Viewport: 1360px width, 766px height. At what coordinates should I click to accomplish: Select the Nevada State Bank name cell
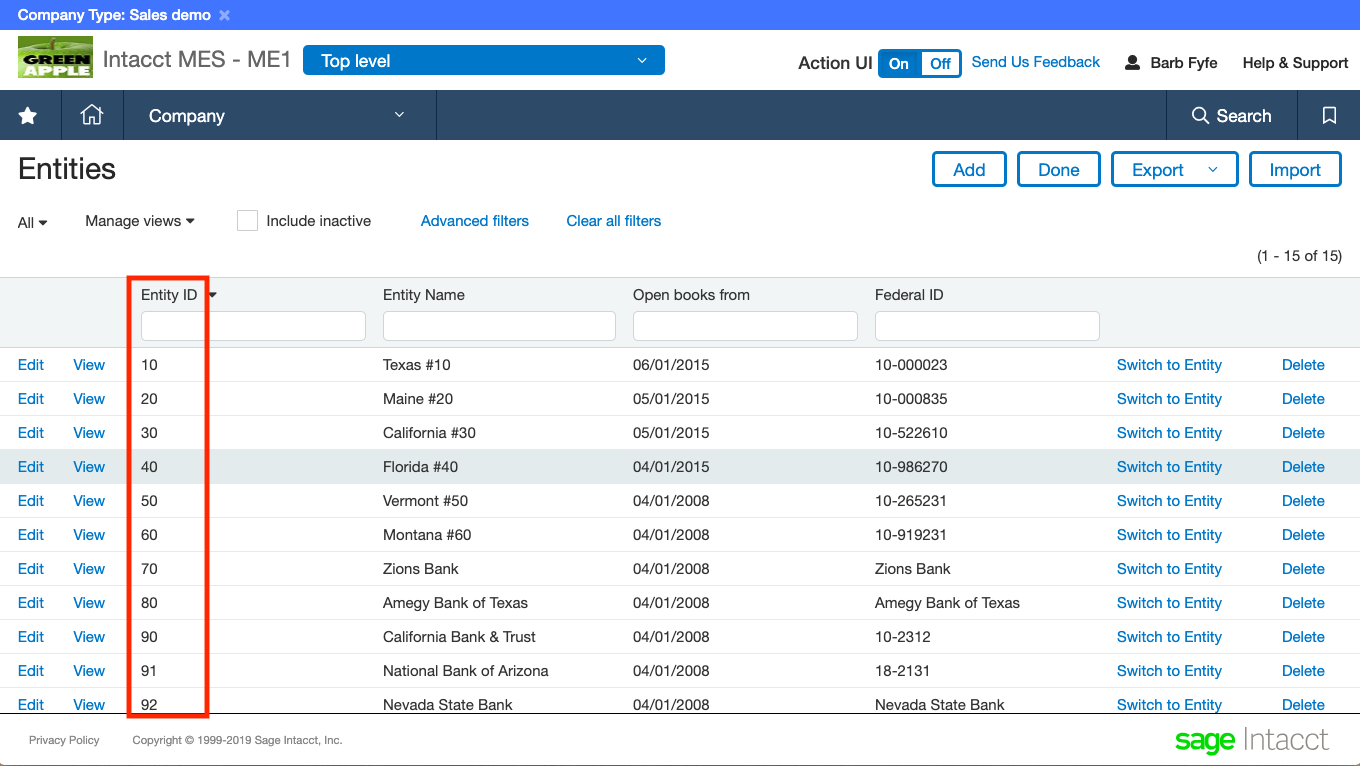point(448,705)
